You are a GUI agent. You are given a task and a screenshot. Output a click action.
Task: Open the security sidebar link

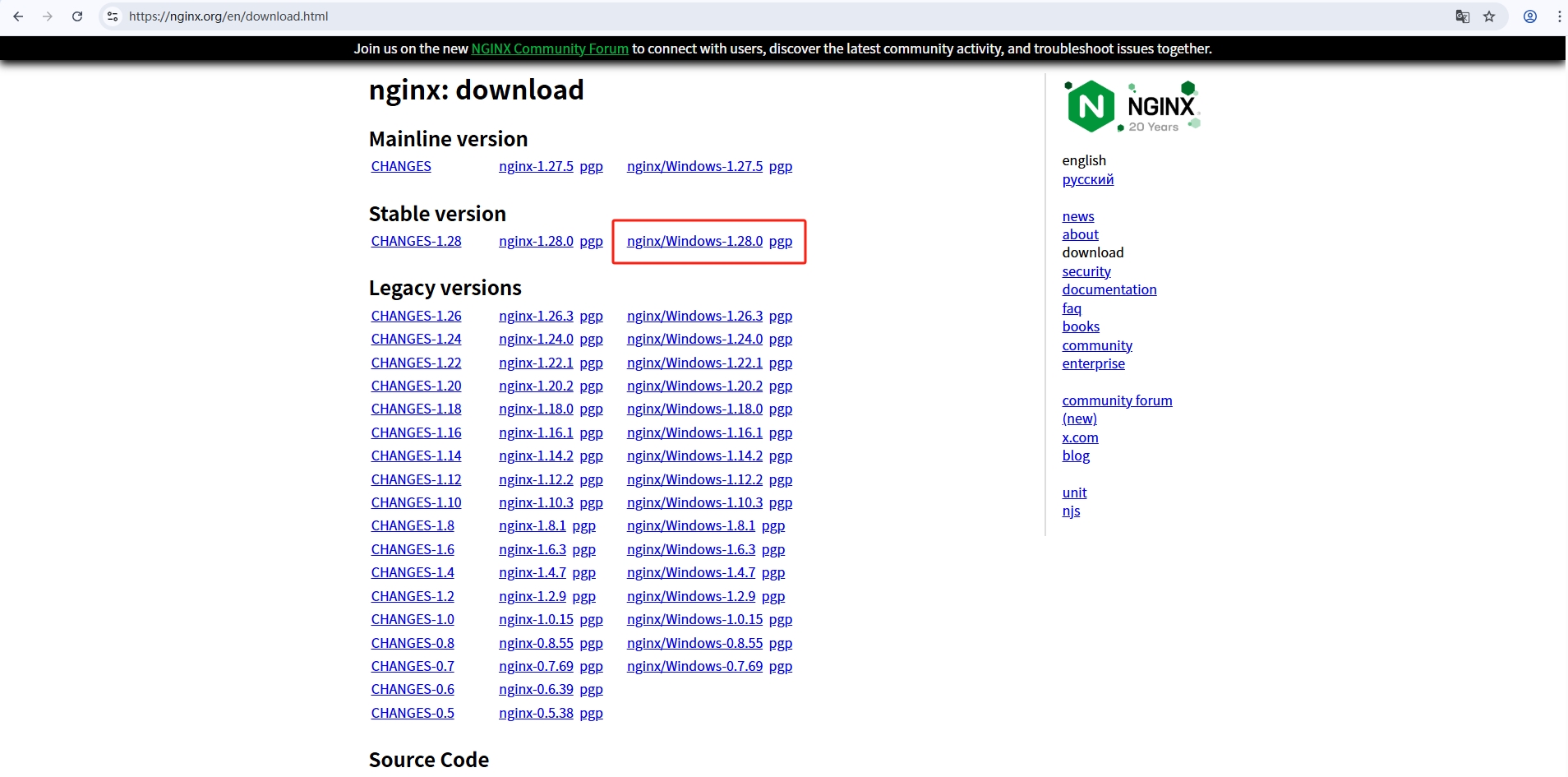click(1086, 271)
